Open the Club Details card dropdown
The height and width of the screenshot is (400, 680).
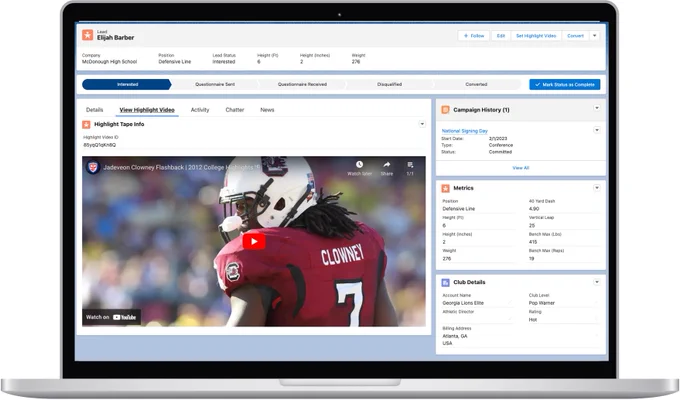(597, 282)
